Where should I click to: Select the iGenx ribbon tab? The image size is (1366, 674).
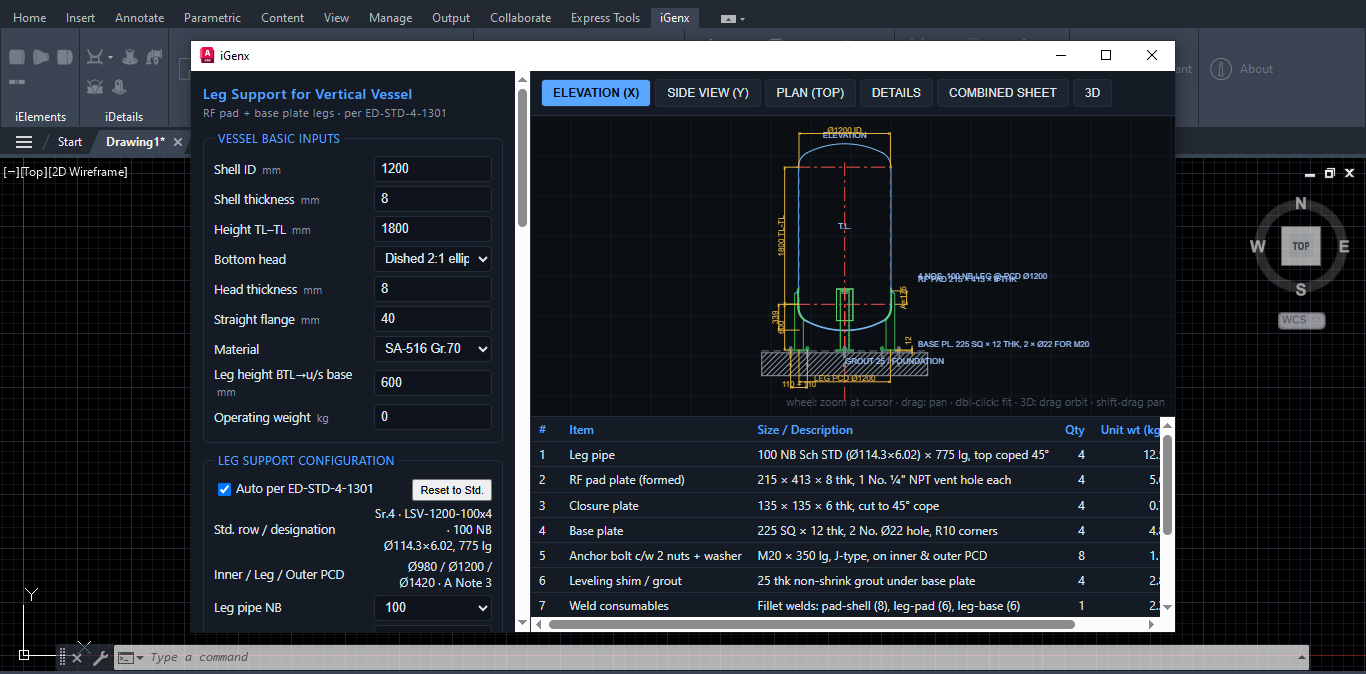[x=675, y=18]
